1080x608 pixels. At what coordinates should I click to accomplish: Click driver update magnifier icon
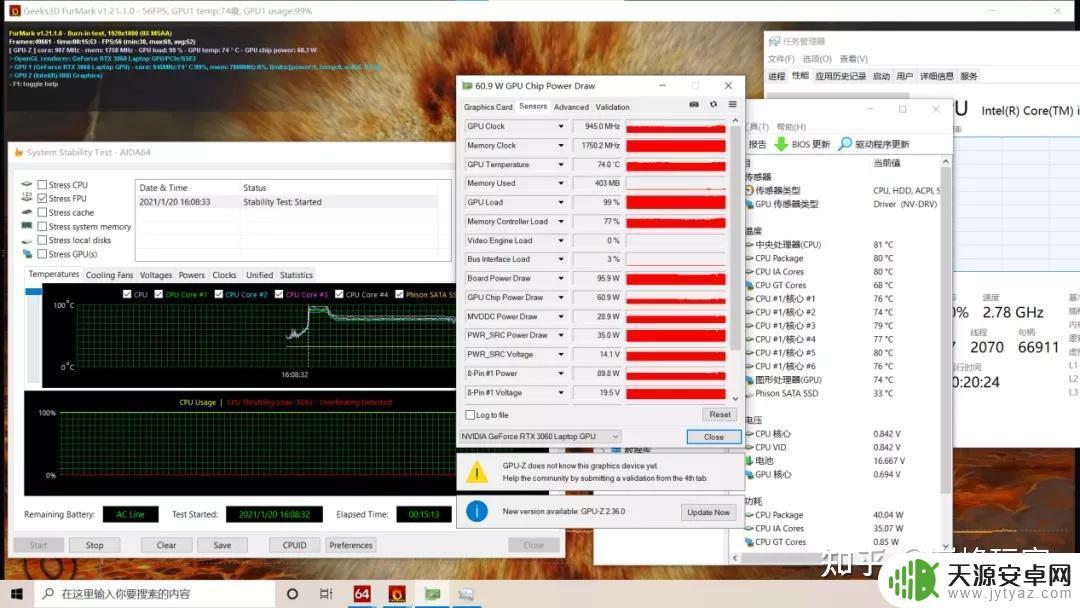click(845, 144)
